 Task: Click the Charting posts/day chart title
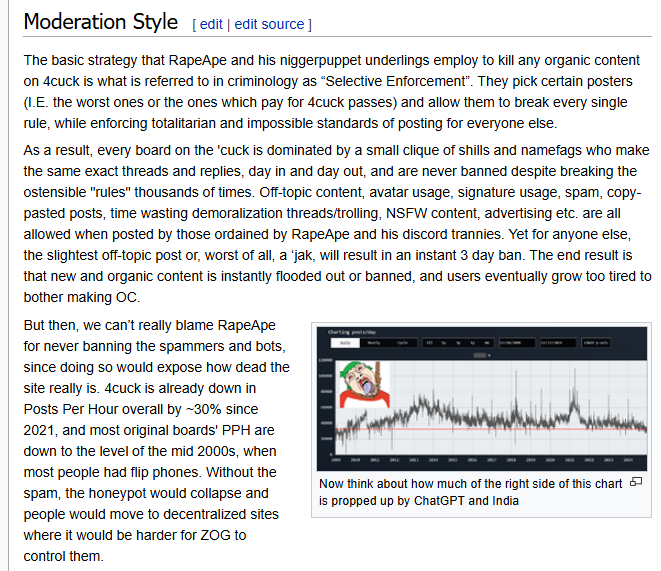pyautogui.click(x=352, y=332)
